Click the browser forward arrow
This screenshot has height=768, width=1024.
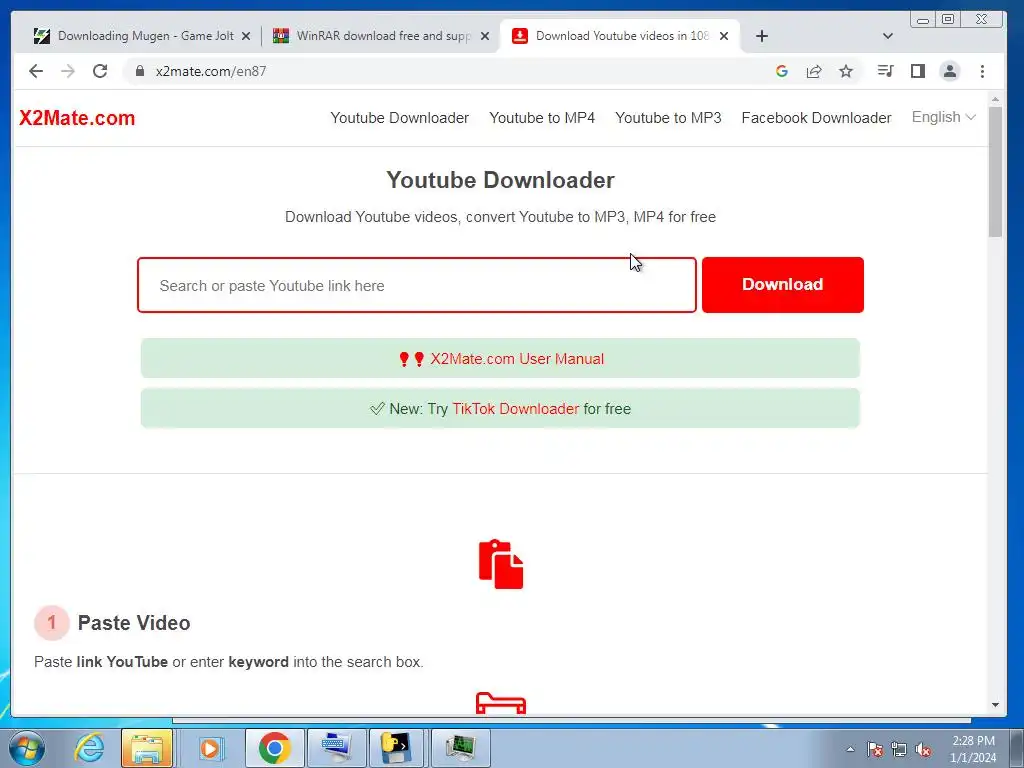(x=68, y=71)
